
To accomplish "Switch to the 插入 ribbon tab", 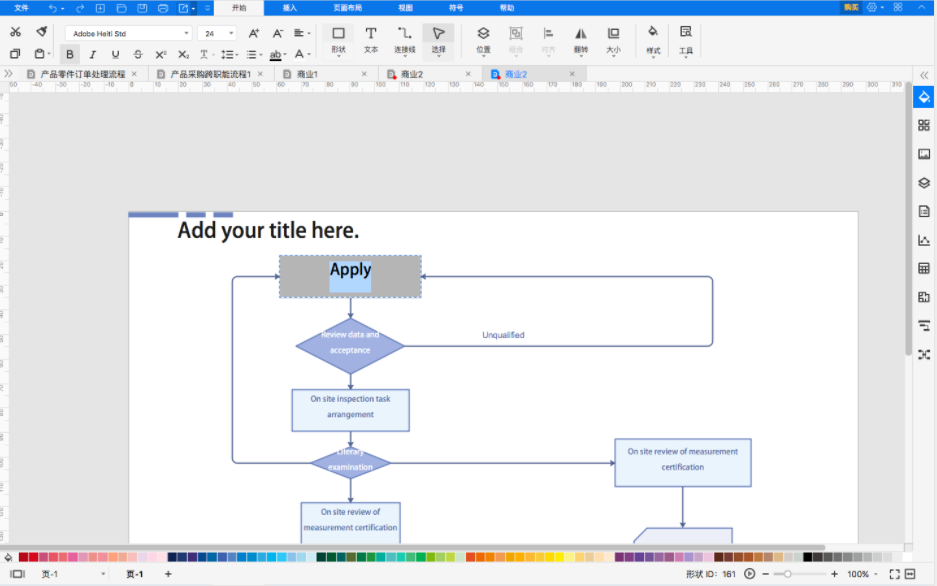I will pyautogui.click(x=290, y=8).
